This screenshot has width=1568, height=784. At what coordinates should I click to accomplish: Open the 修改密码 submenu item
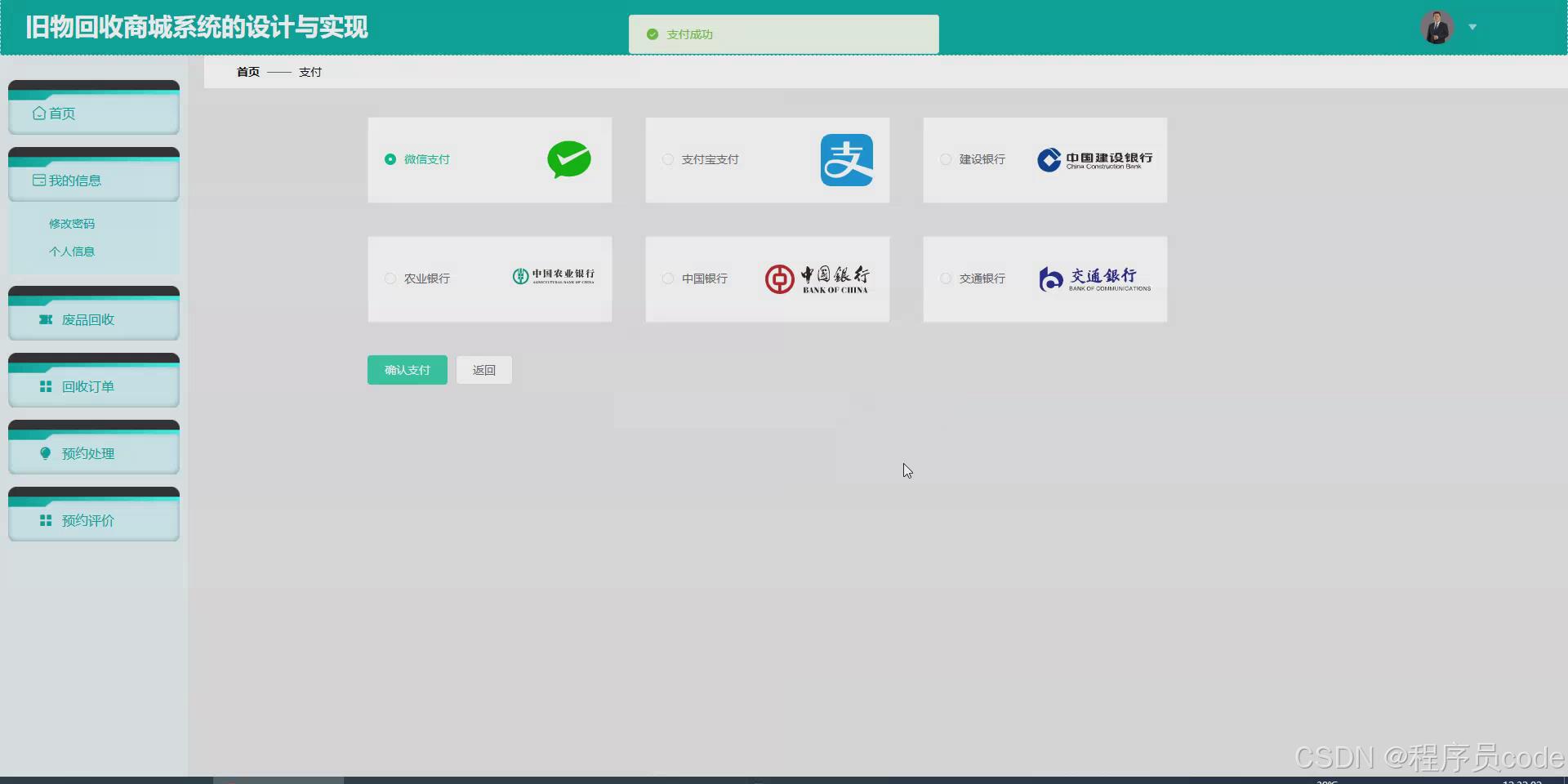(x=72, y=224)
